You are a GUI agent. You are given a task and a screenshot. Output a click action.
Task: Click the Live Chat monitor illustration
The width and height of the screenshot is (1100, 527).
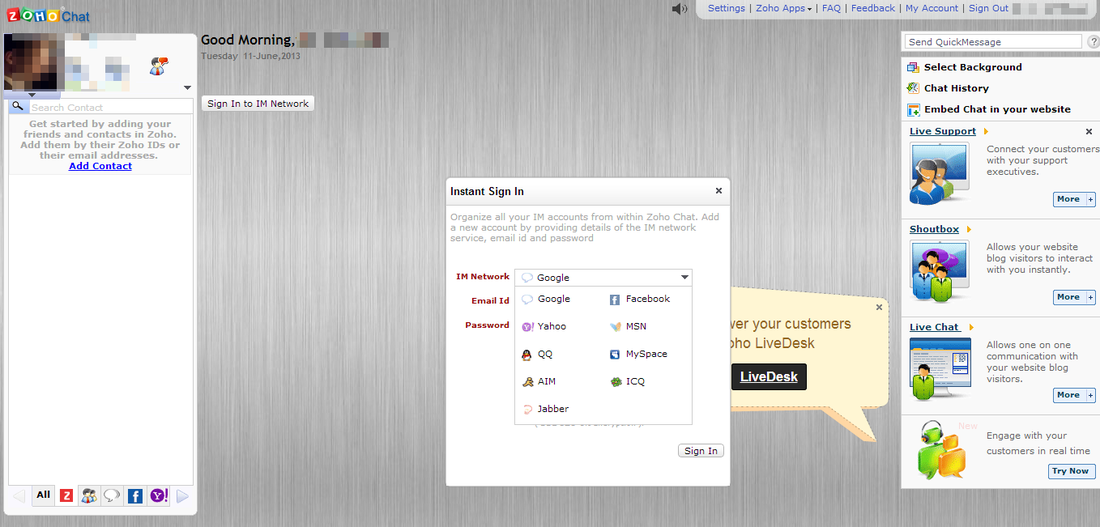tap(940, 369)
